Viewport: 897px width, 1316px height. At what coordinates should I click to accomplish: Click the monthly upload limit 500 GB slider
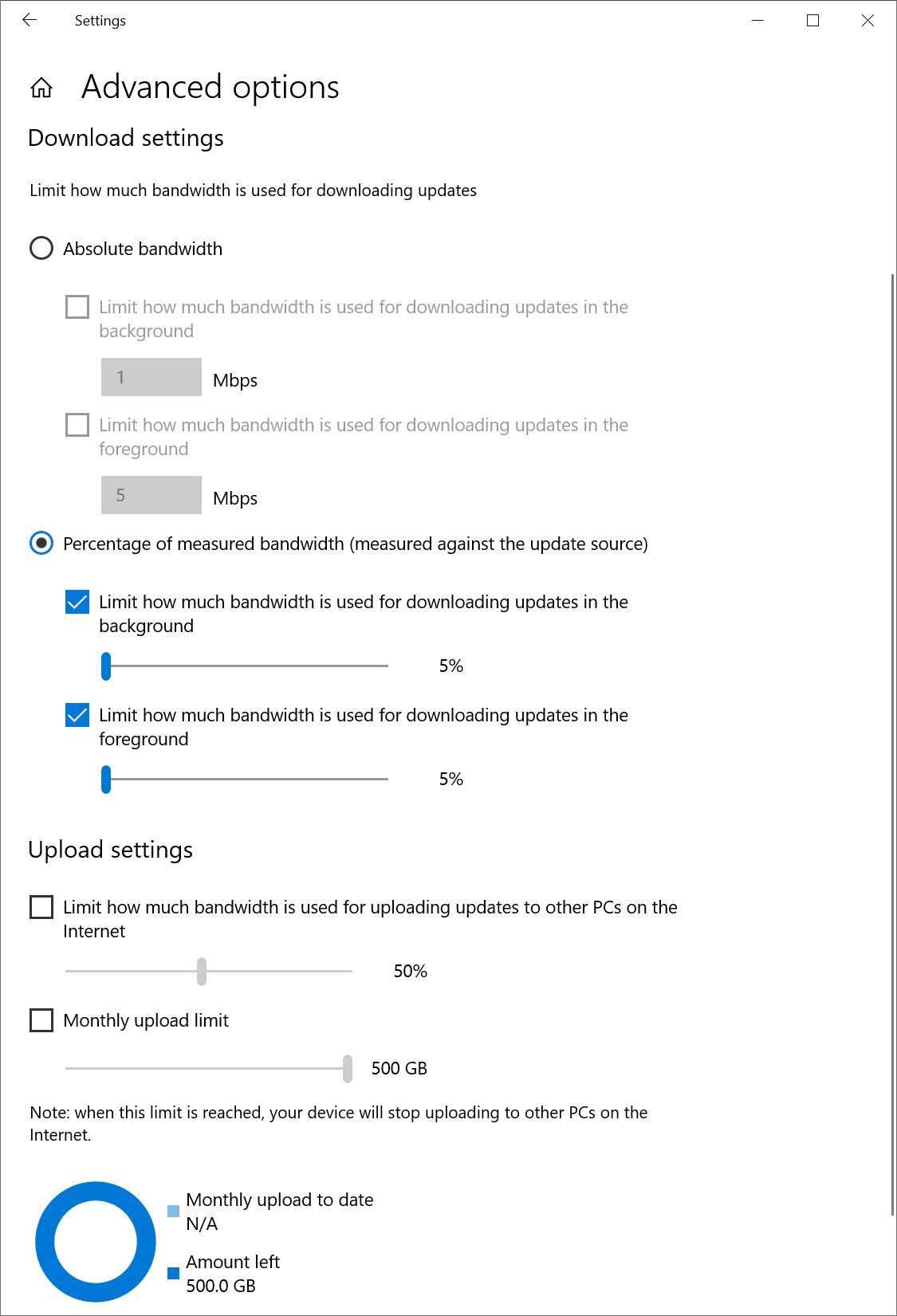(x=347, y=1069)
